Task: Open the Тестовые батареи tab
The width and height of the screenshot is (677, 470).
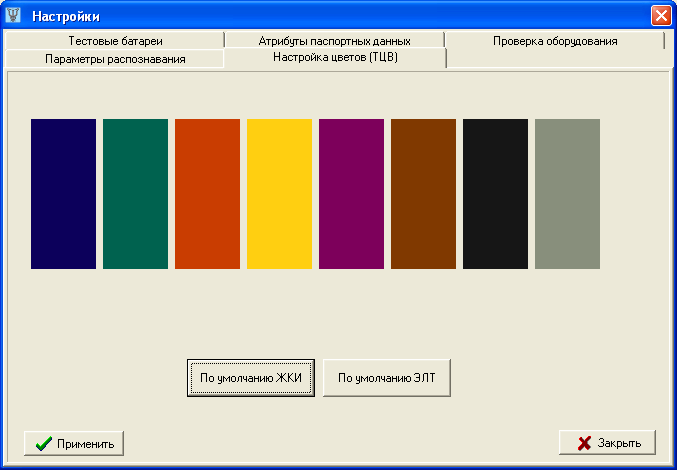Action: 115,41
